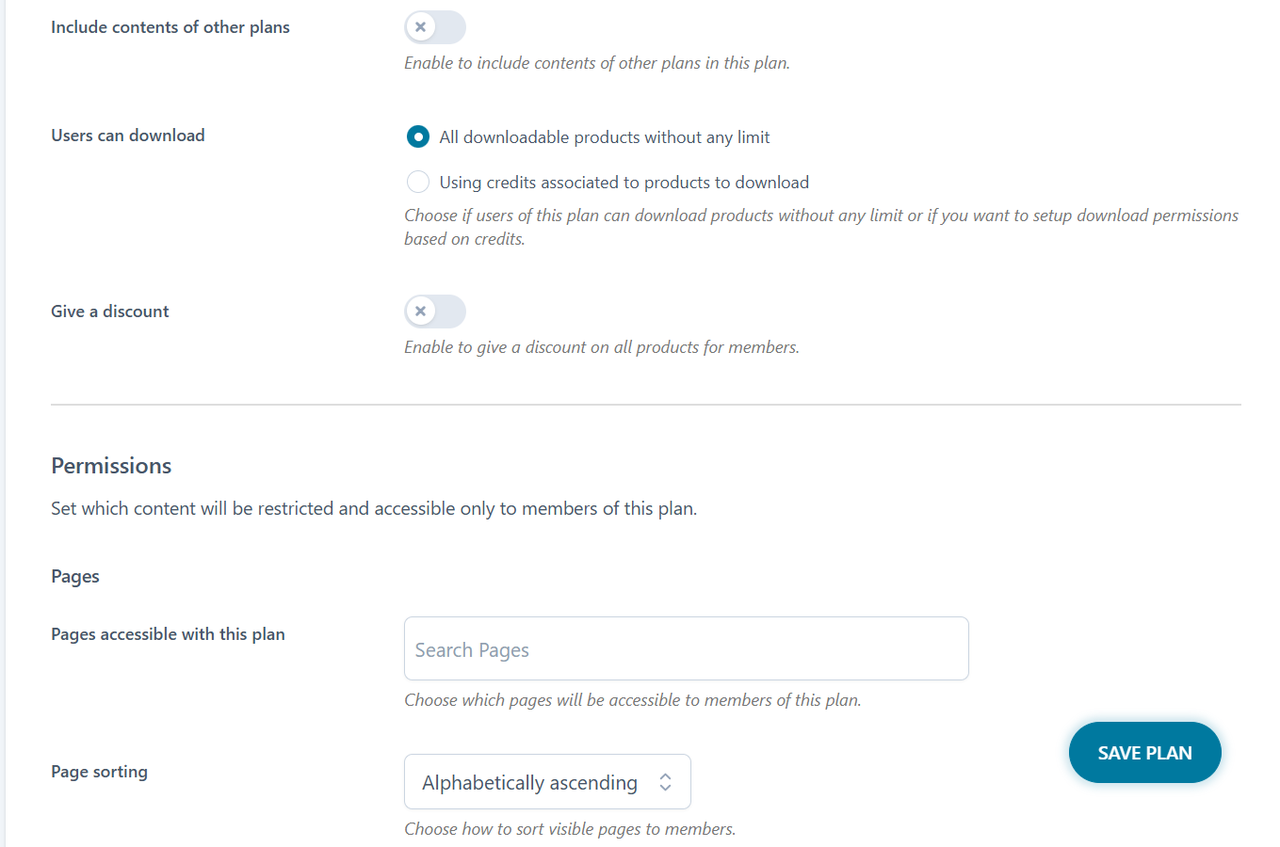
Task: Click the x icon in Give a discount toggle
Action: 421,311
